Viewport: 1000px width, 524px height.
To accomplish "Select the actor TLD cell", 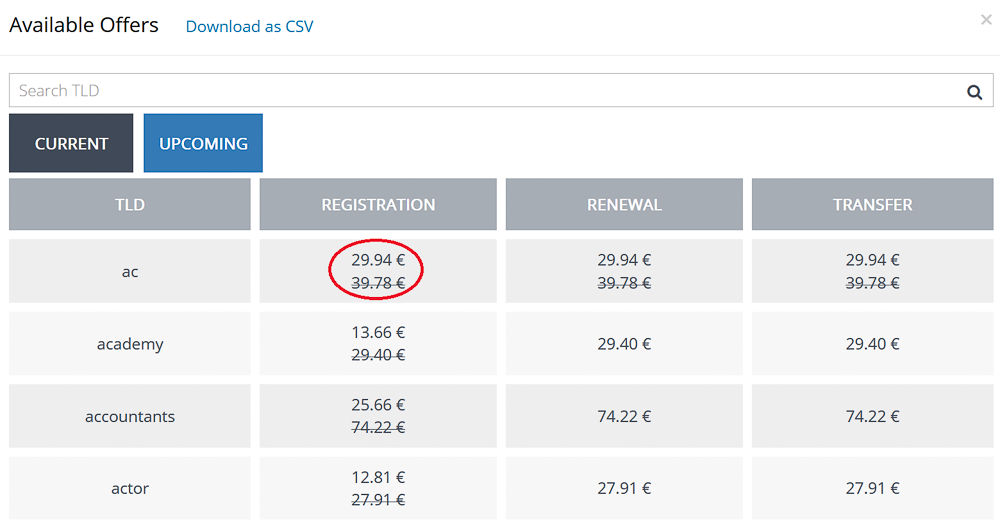I will click(x=129, y=488).
